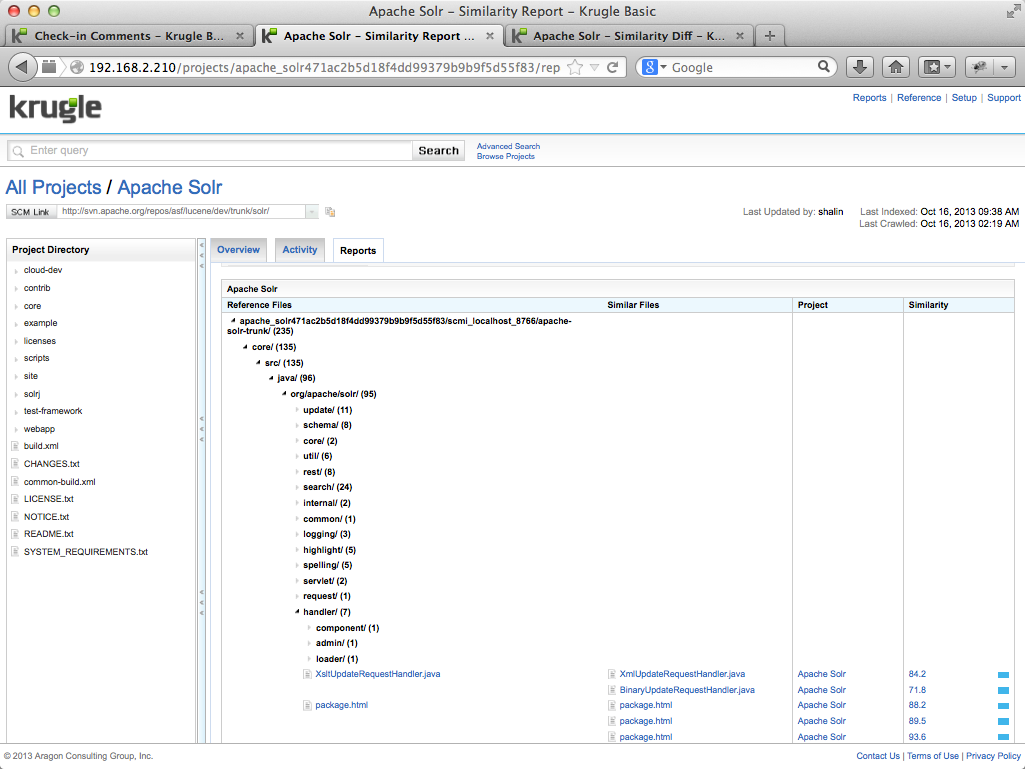Open Terms of Use footer link

tap(933, 756)
